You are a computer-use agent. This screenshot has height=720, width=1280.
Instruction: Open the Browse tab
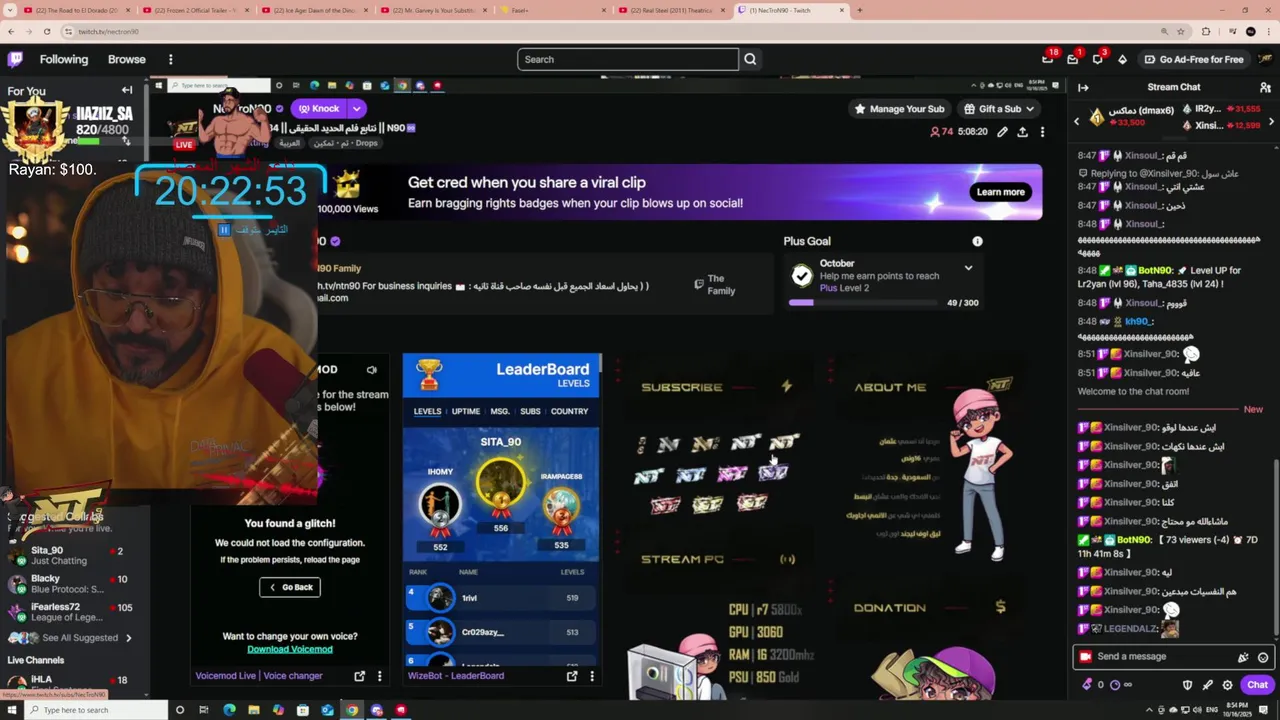point(127,59)
